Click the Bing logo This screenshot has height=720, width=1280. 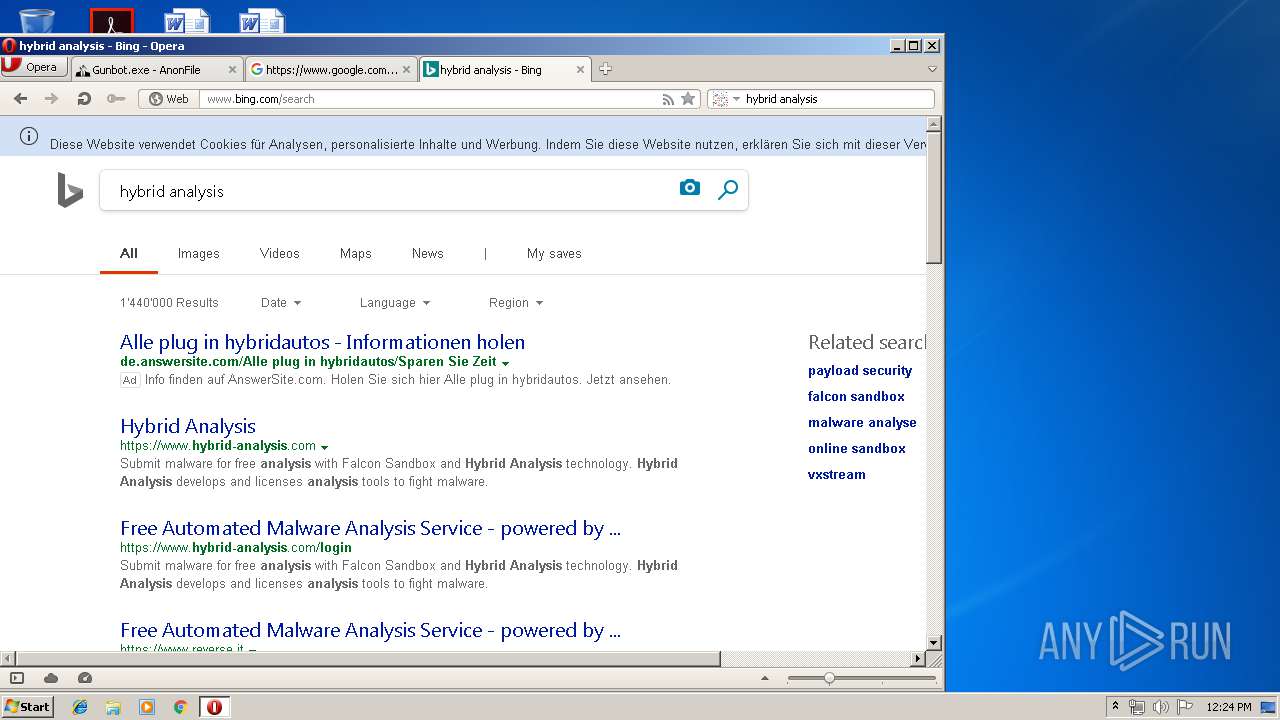pos(70,190)
